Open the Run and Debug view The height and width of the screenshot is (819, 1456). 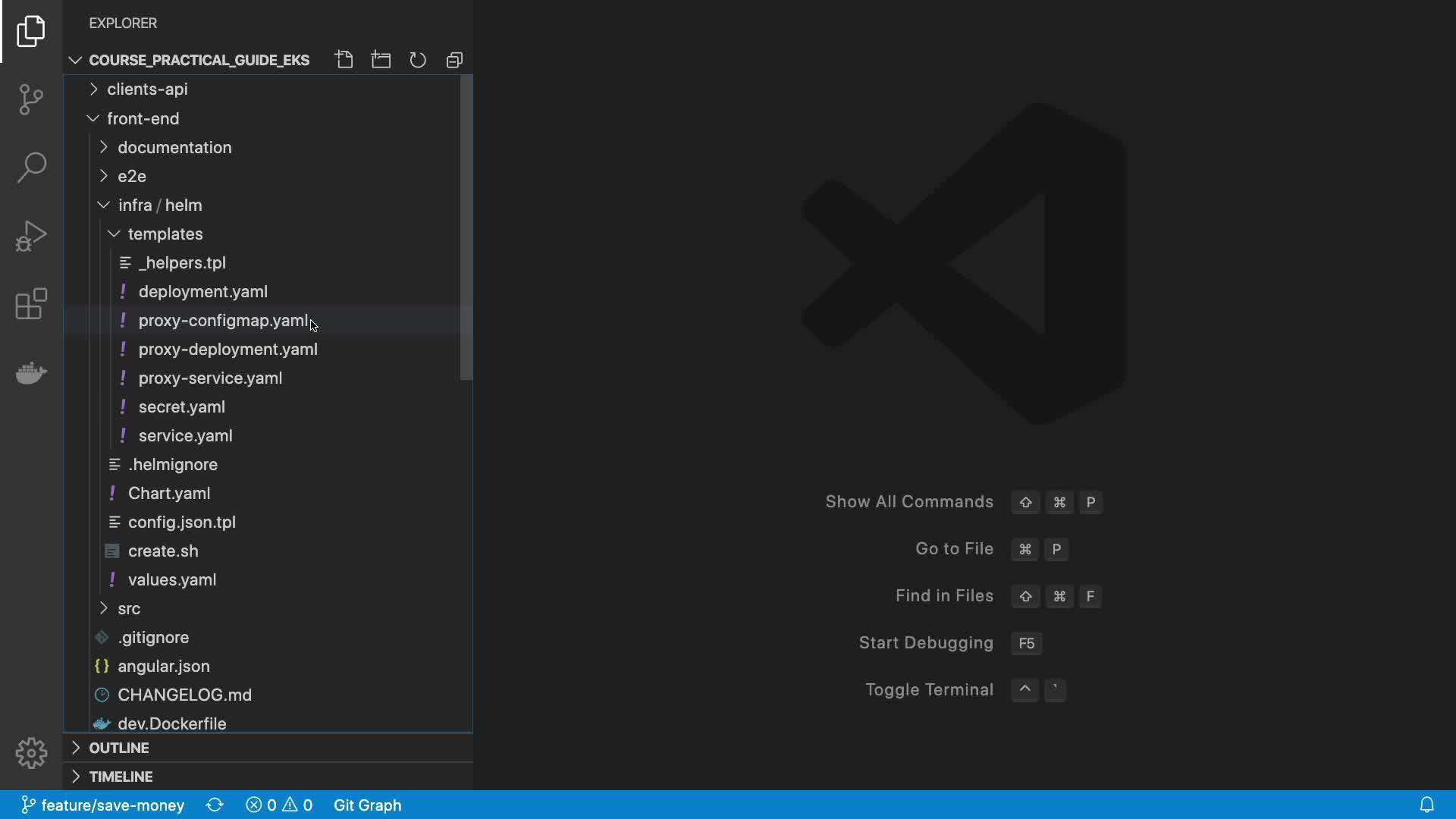point(31,236)
